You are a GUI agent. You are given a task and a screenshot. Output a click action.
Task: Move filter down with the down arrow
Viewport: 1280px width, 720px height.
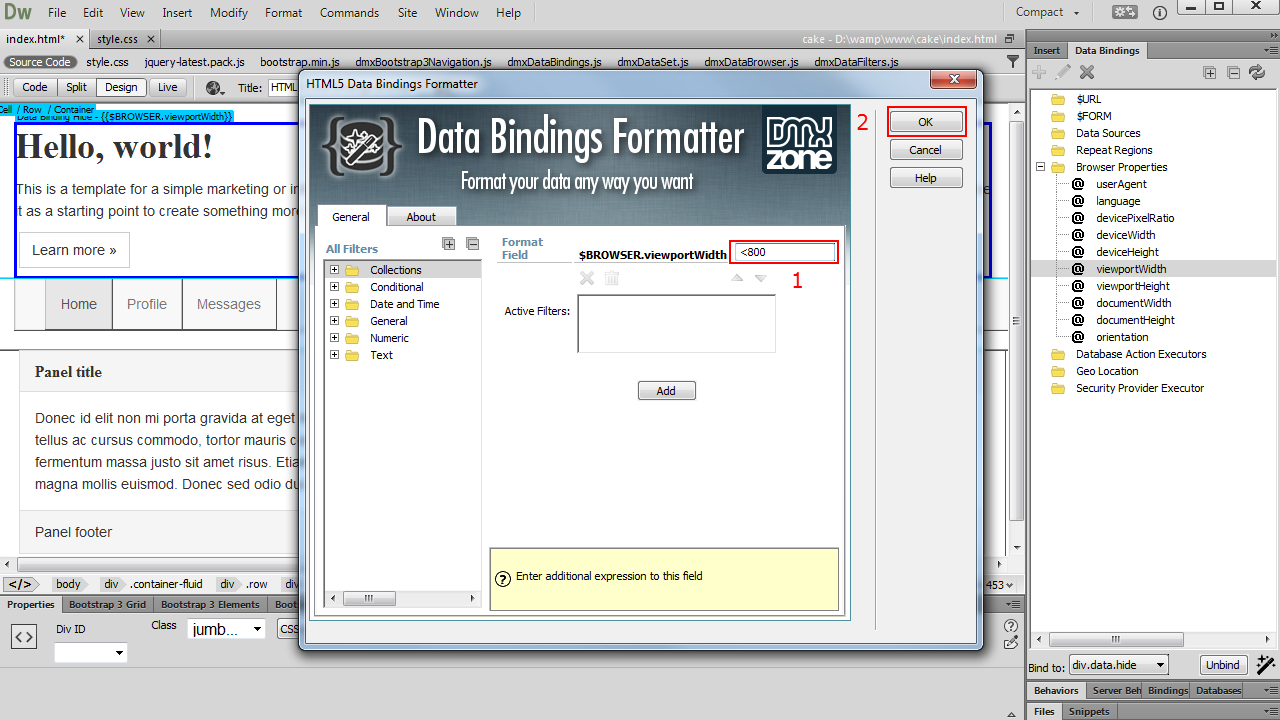click(761, 278)
